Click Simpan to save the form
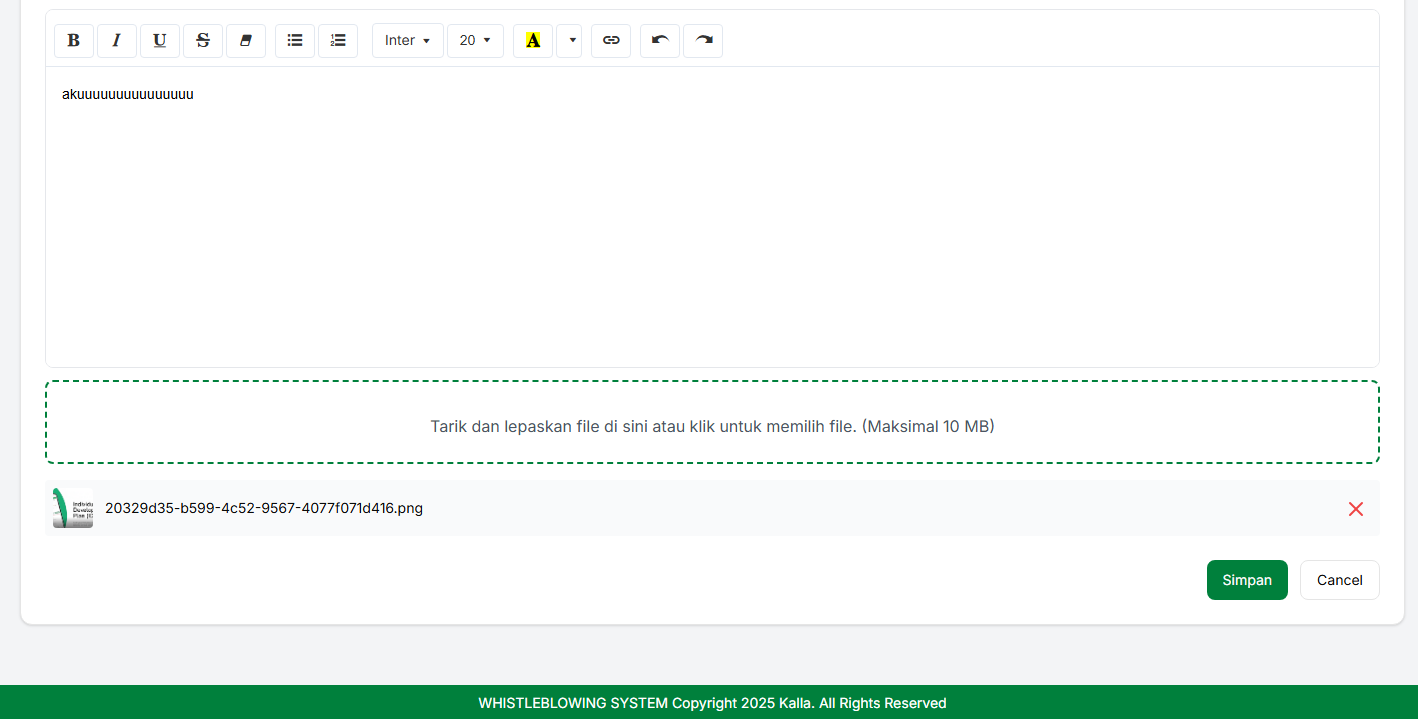 [1247, 580]
